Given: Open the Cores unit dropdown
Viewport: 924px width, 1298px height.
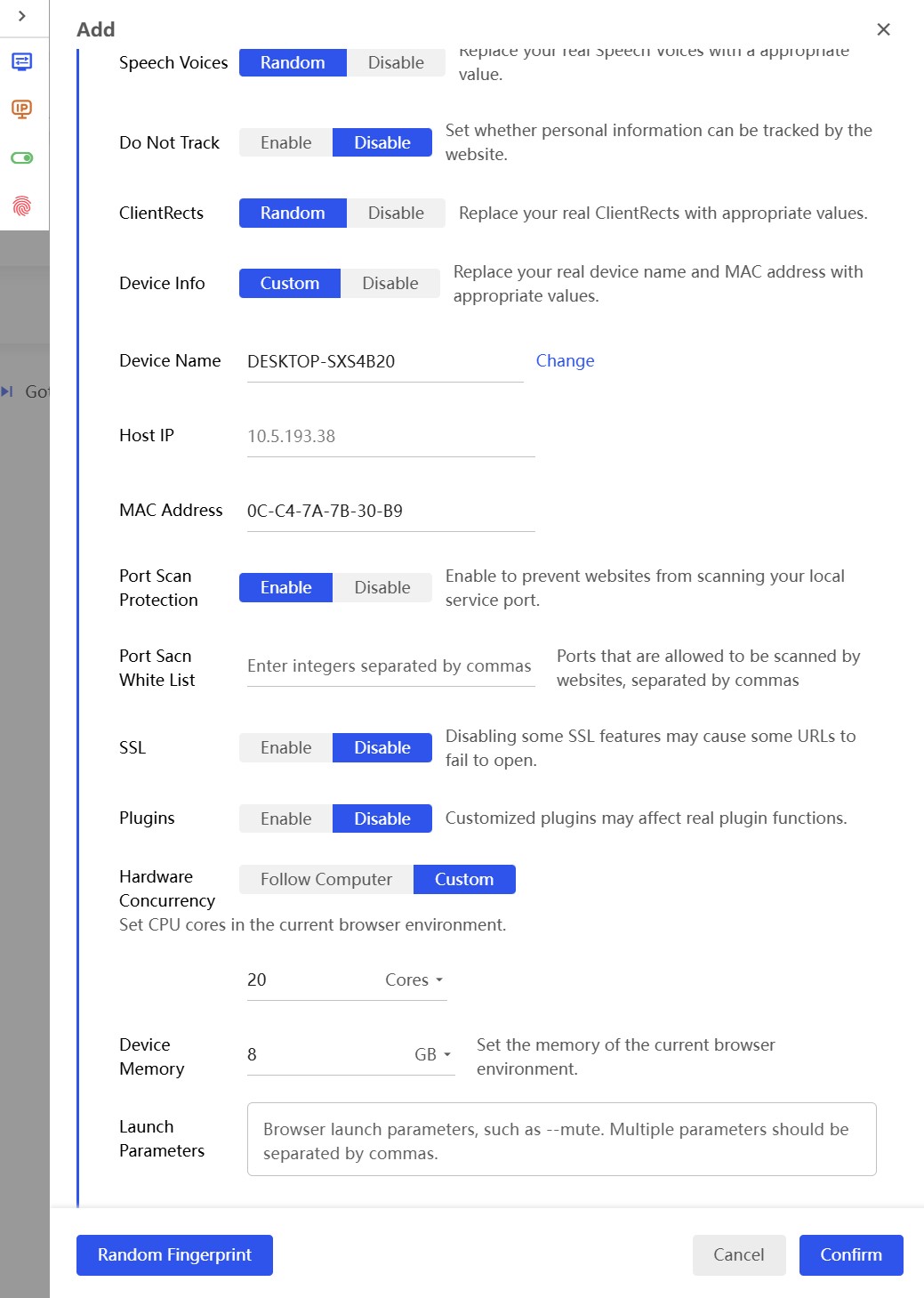Looking at the screenshot, I should 414,980.
